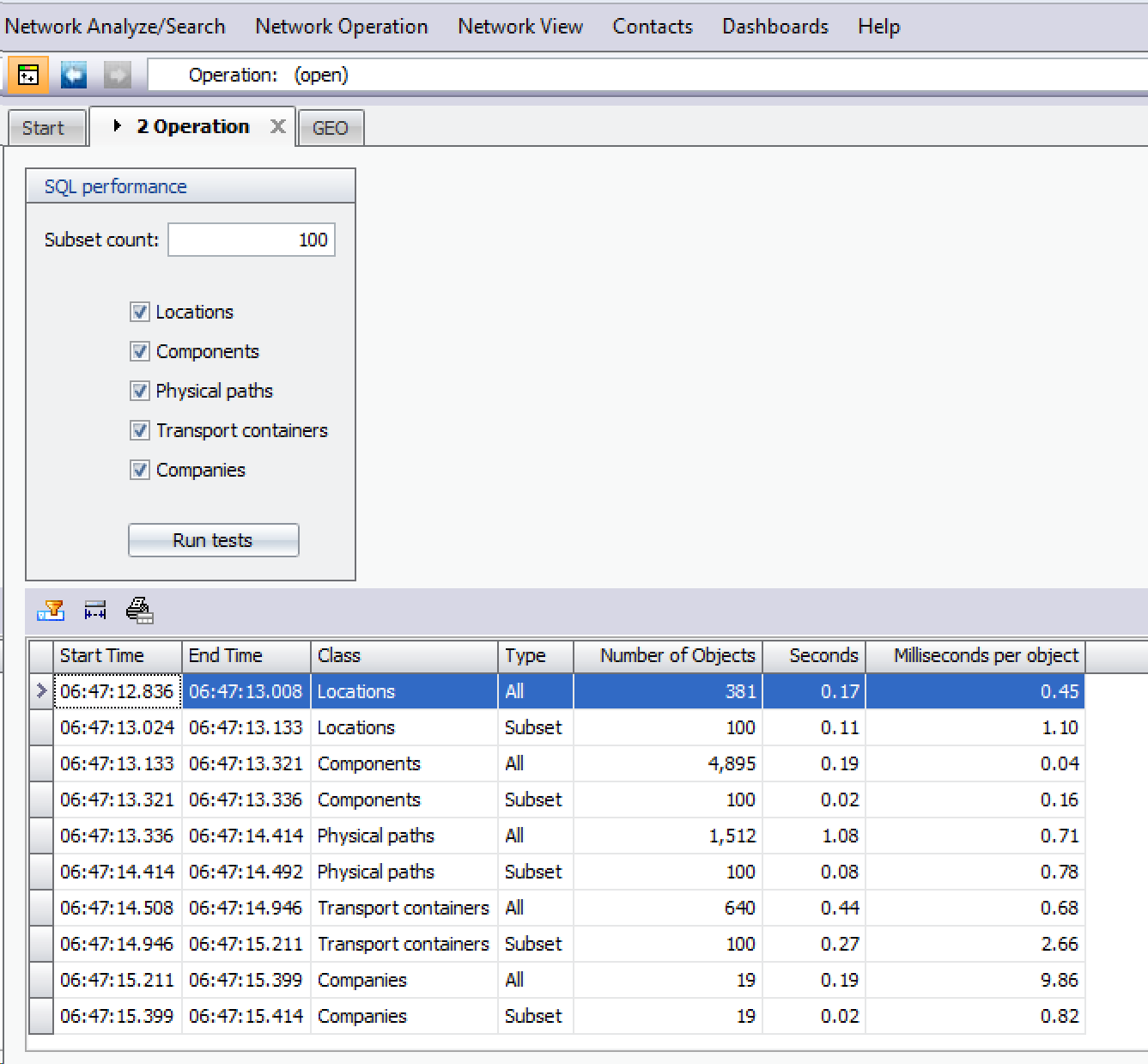Select the start time cell 06:47:12.836
Image resolution: width=1148 pixels, height=1064 pixels.
[118, 691]
